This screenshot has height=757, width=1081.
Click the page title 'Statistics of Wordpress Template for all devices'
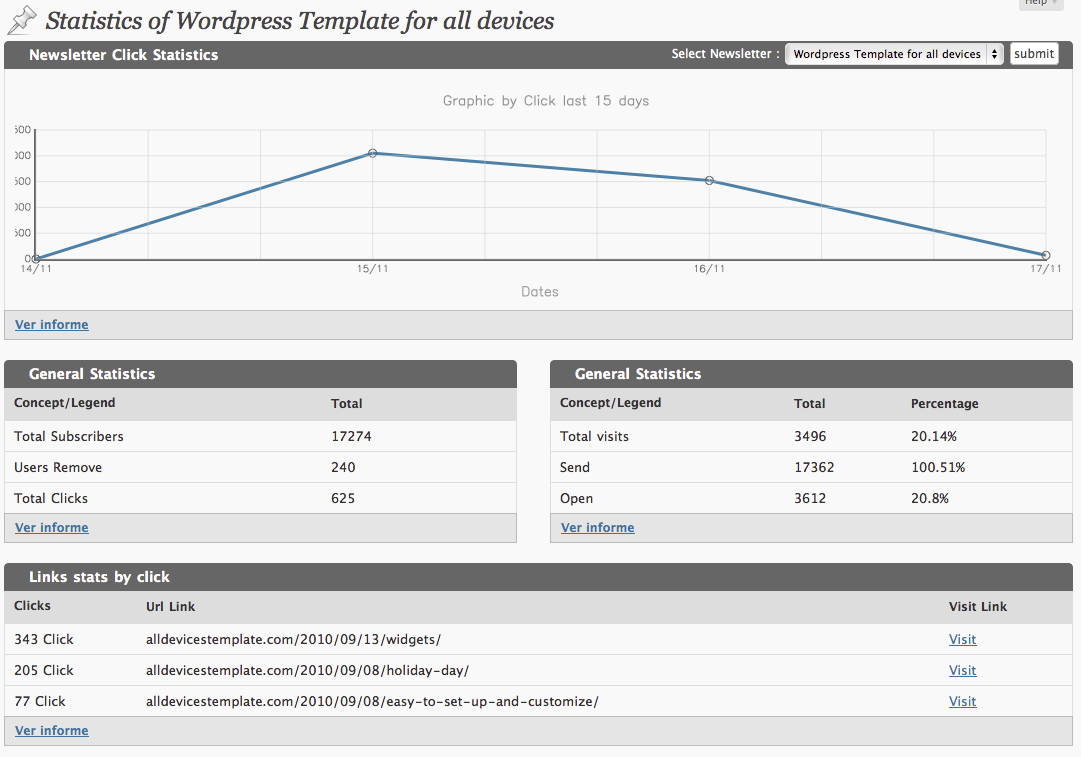point(300,21)
